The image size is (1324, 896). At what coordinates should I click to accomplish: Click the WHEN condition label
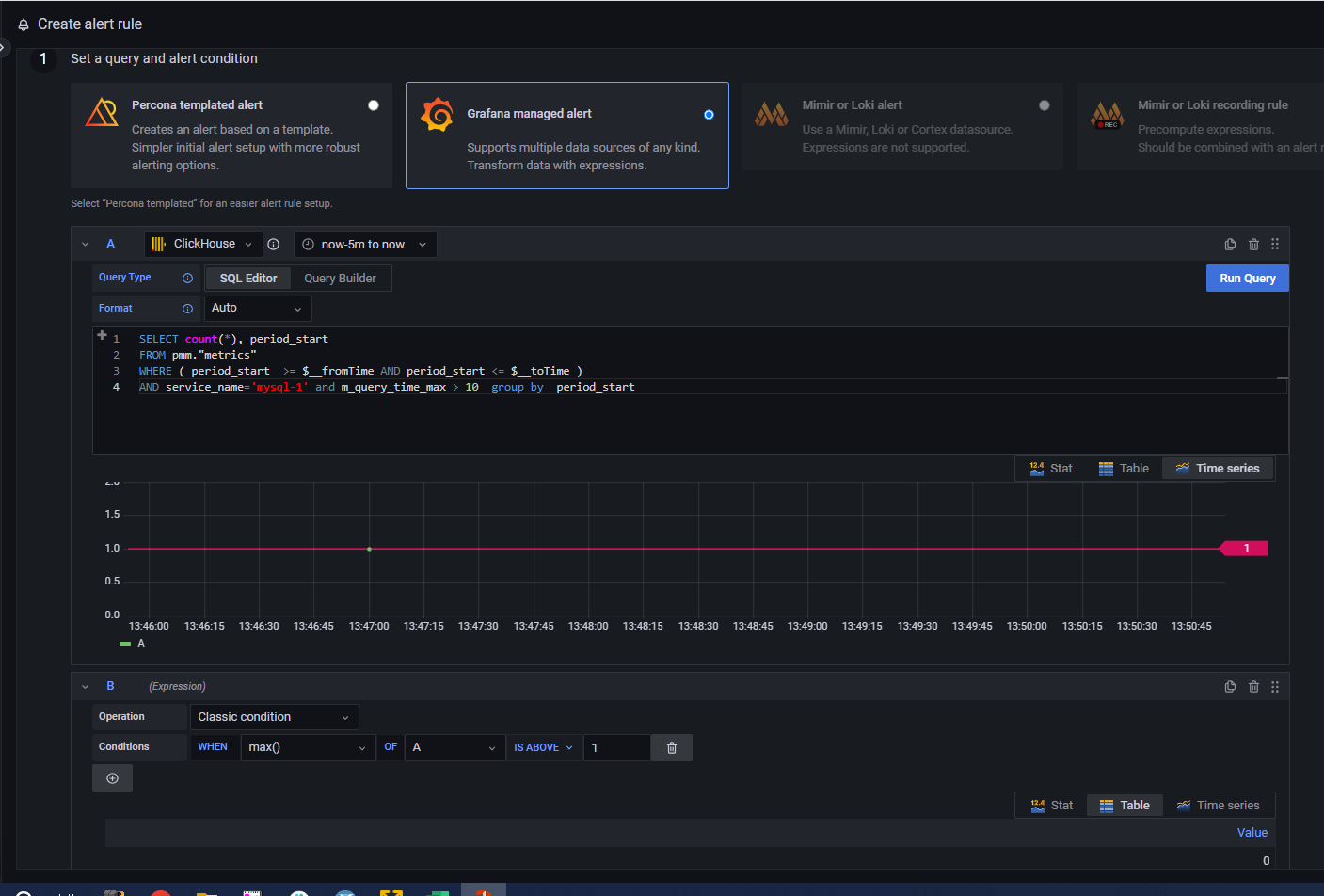click(x=213, y=747)
